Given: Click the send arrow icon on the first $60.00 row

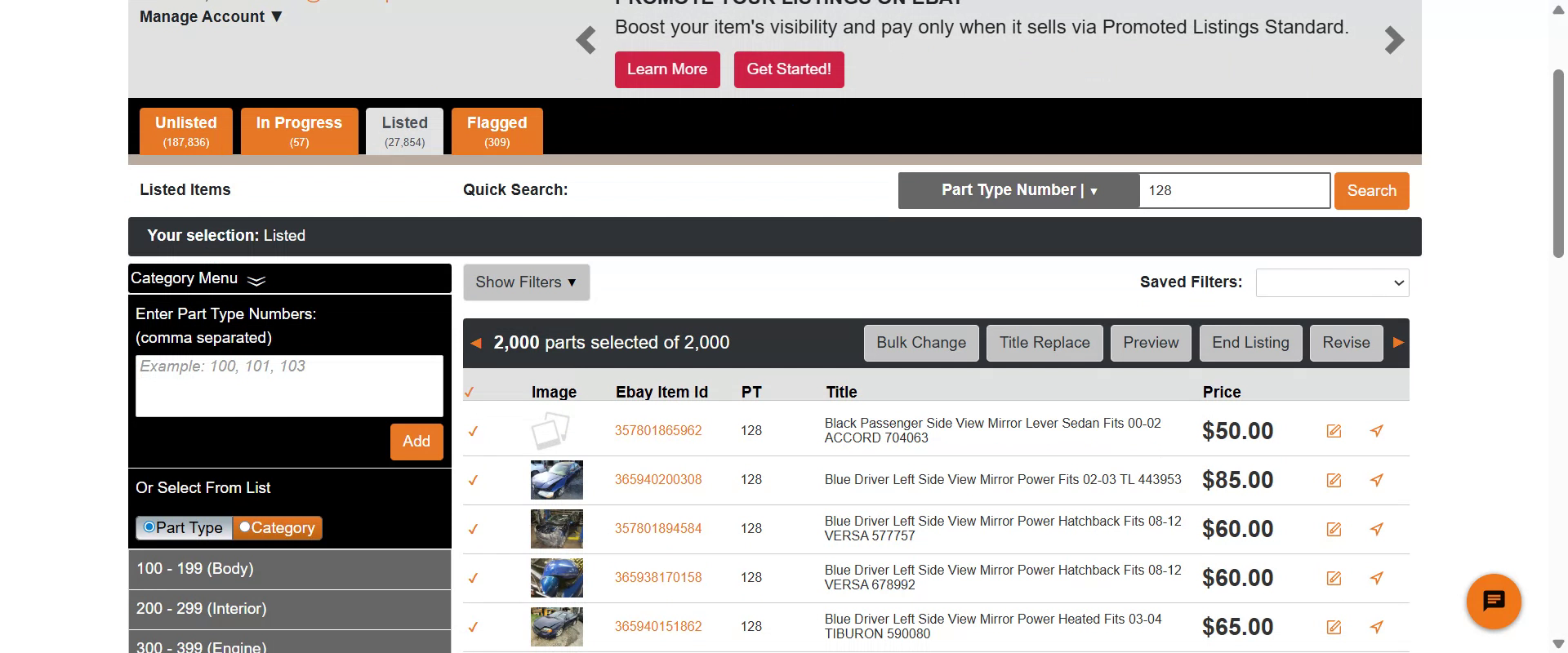Looking at the screenshot, I should tap(1377, 529).
